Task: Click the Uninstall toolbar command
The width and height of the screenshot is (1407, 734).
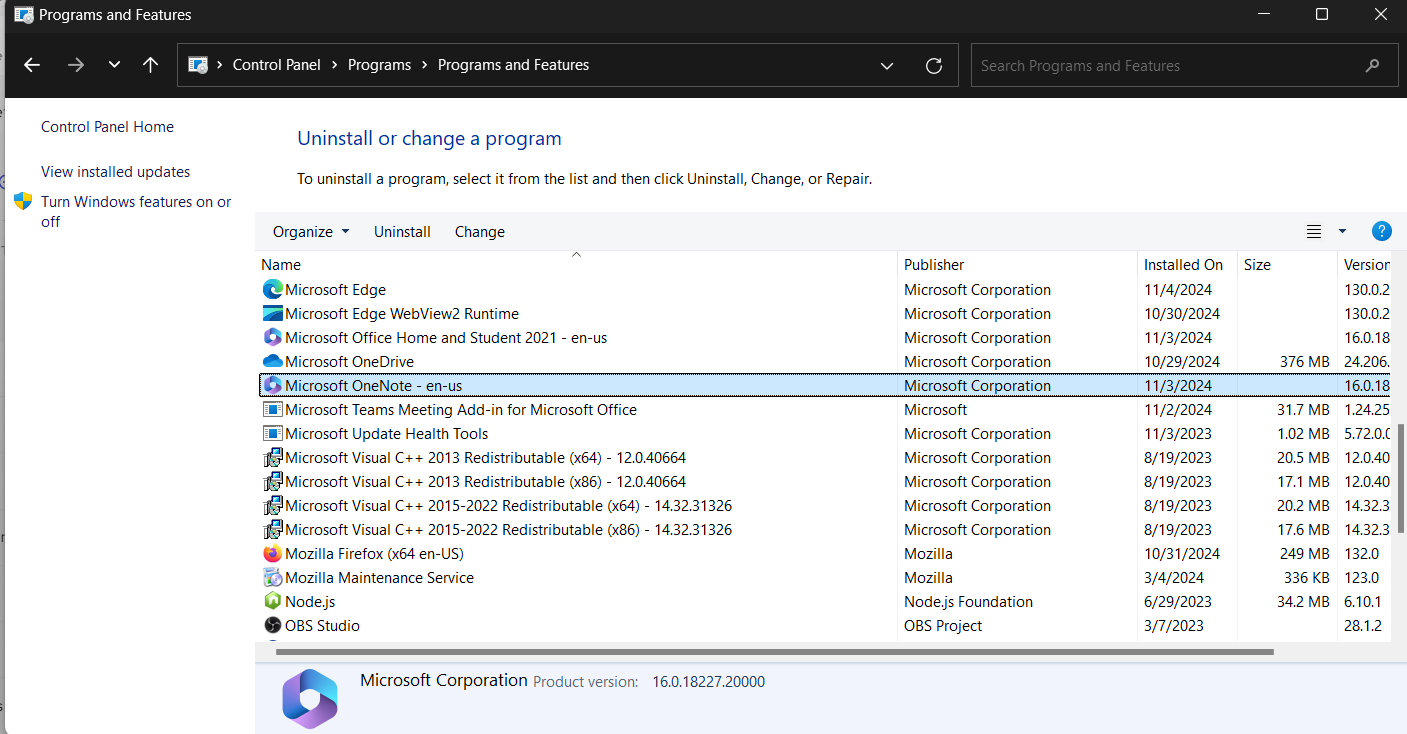Action: click(402, 232)
